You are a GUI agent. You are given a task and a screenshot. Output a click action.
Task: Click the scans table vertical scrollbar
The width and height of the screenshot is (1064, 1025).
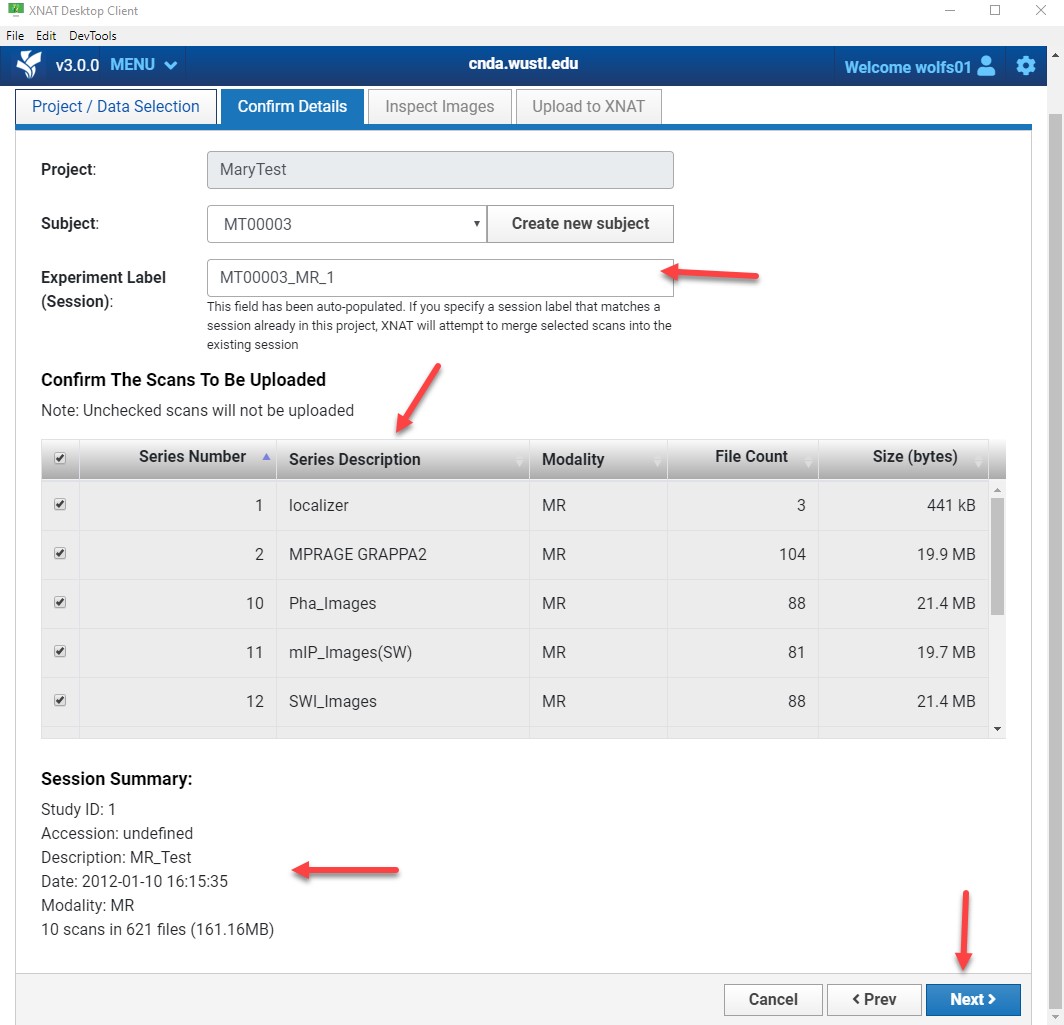(996, 557)
